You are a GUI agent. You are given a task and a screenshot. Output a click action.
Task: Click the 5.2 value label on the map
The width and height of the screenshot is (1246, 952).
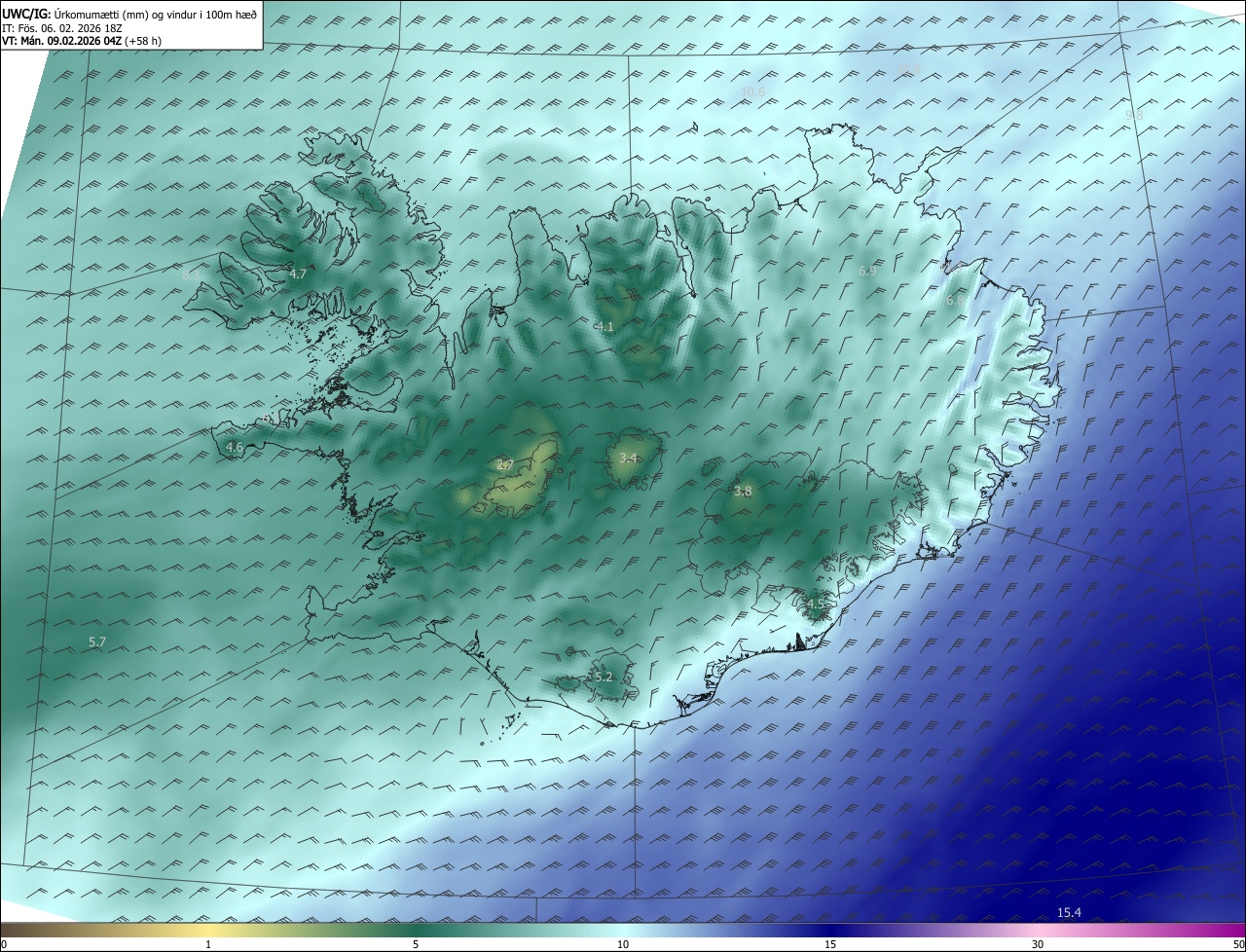click(603, 677)
